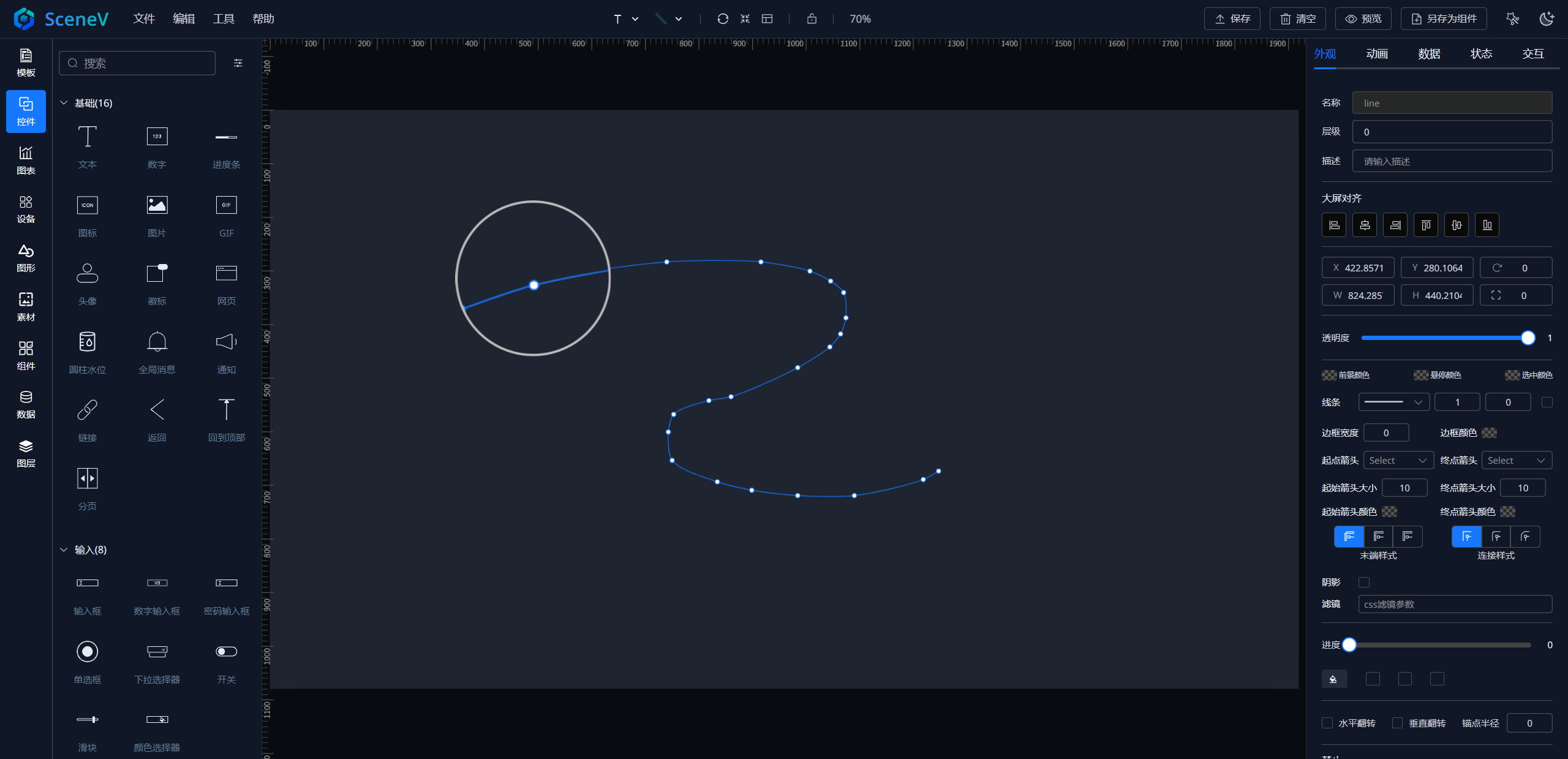Click the align left edges icon
This screenshot has height=759, width=1568.
coord(1334,225)
